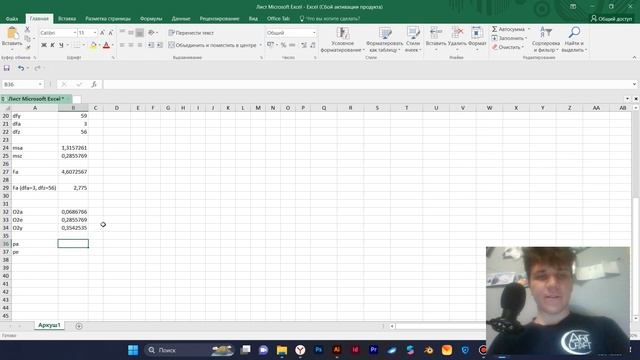Toggle Wrap Text (Перенести текст)
This screenshot has width=640, height=360.
pos(191,33)
